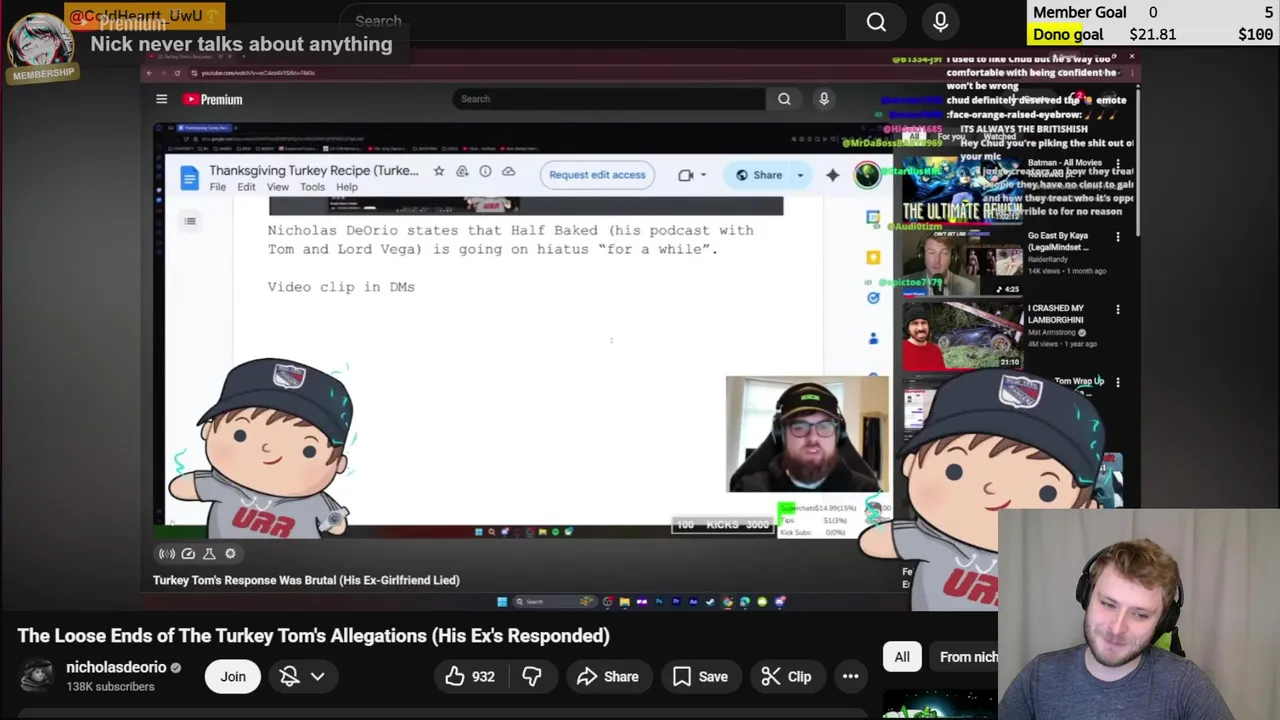This screenshot has width=1280, height=720.
Task: Click the inner player search magnifier icon
Action: [784, 99]
